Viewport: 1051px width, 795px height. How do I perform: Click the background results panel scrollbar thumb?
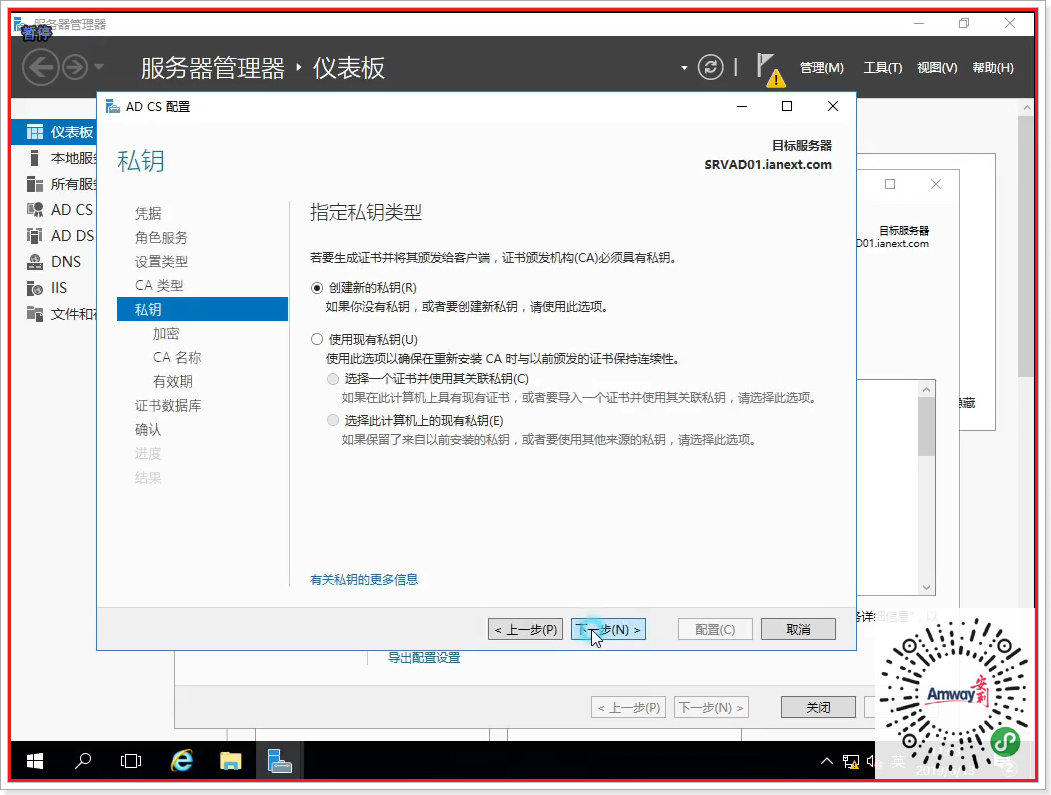pyautogui.click(x=926, y=427)
